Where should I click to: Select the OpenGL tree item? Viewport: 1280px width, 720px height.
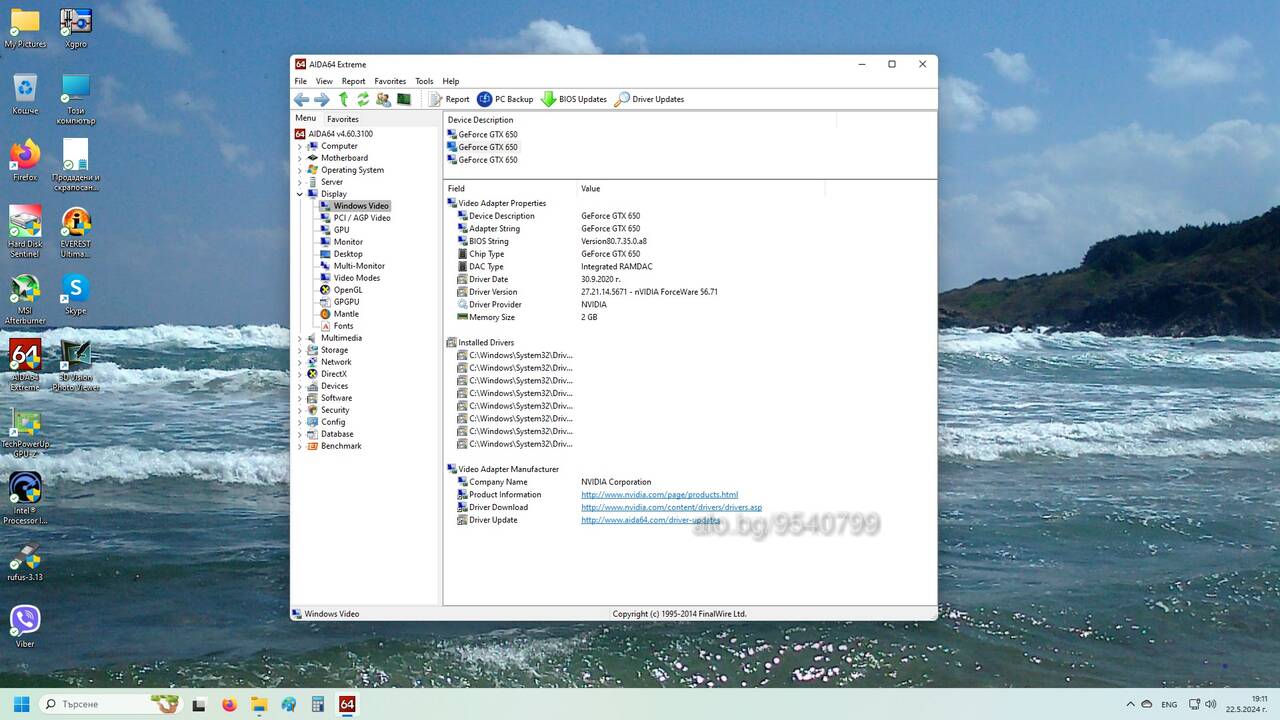(348, 290)
